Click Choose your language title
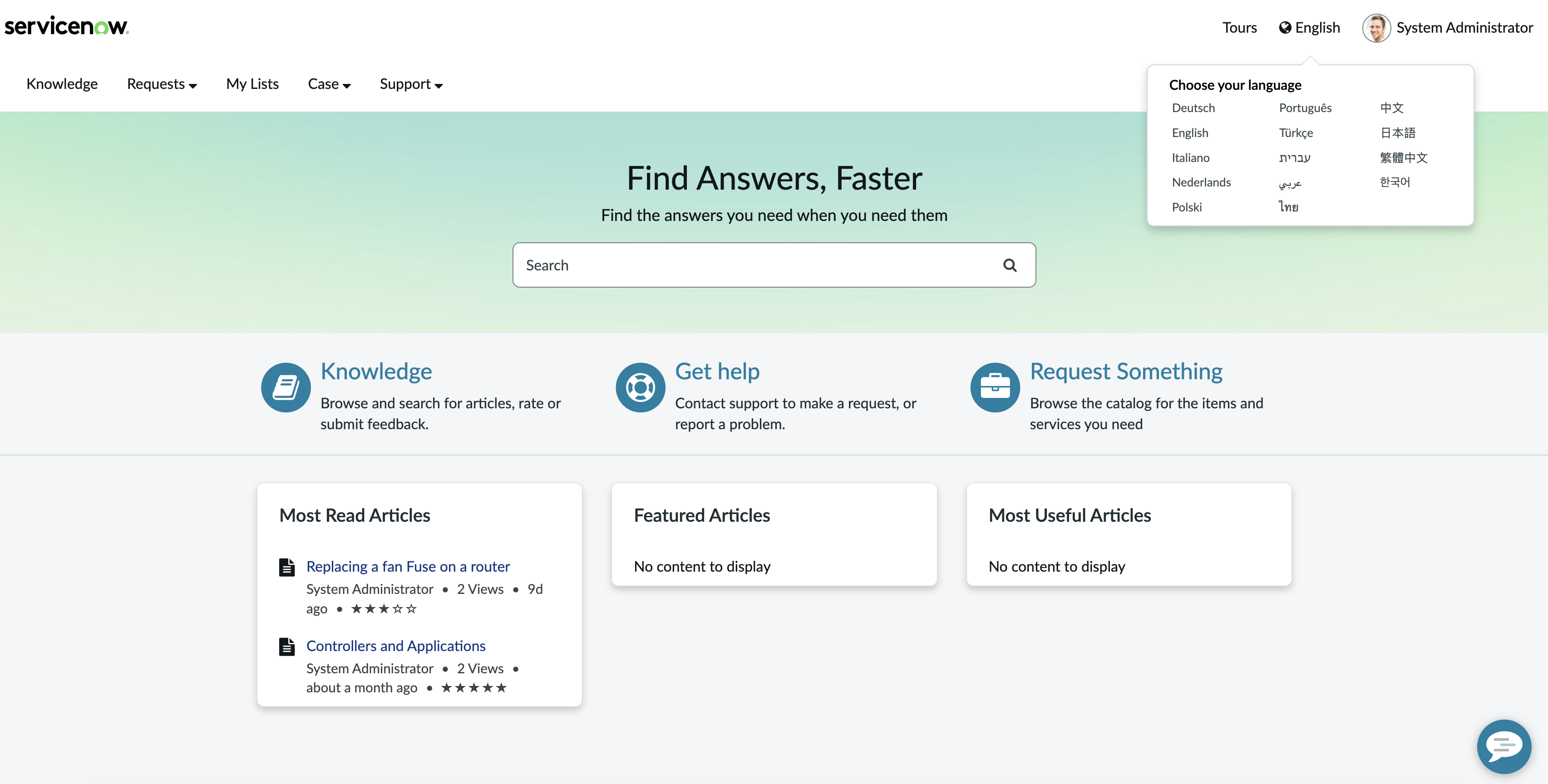Image resolution: width=1548 pixels, height=784 pixels. click(x=1235, y=85)
